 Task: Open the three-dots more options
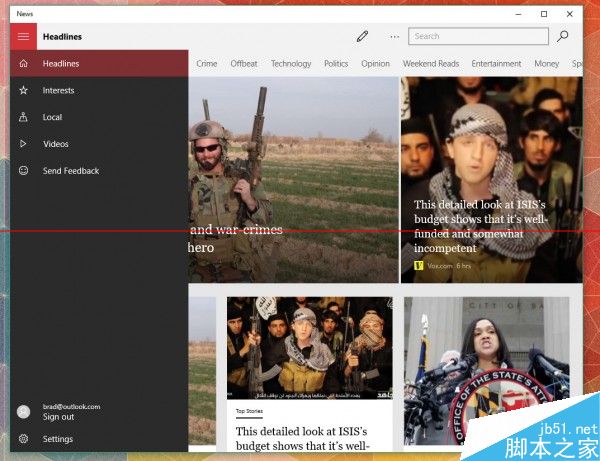[x=395, y=37]
